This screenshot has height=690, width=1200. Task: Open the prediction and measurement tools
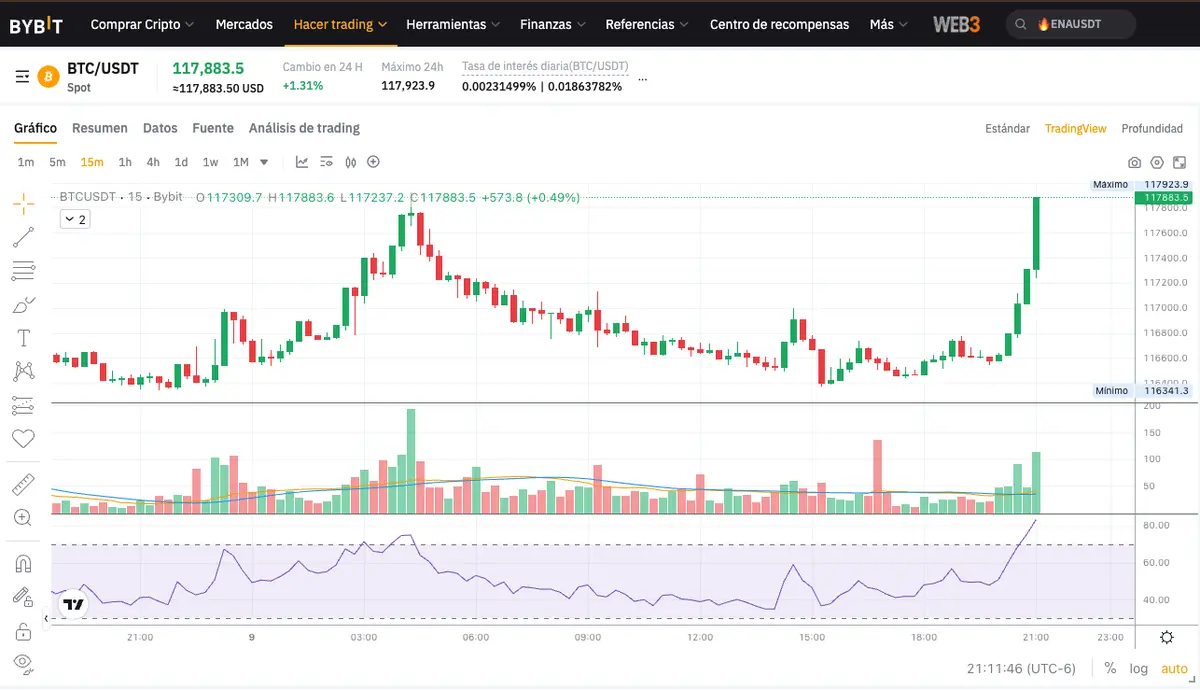tap(23, 405)
